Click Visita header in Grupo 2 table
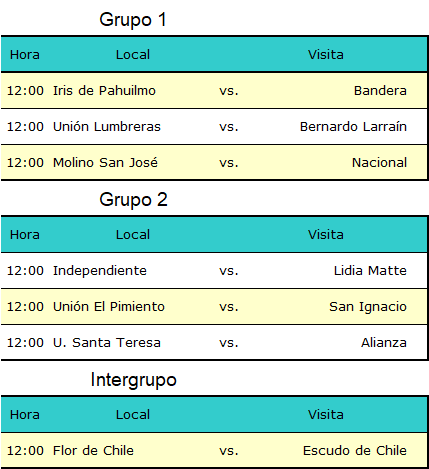 tap(326, 235)
